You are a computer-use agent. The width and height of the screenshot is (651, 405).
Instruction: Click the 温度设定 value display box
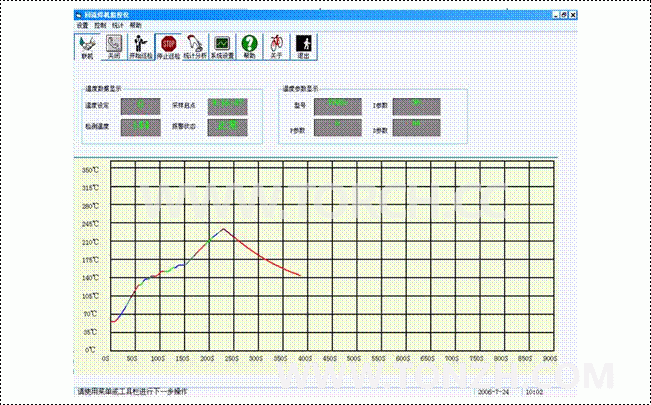point(140,104)
